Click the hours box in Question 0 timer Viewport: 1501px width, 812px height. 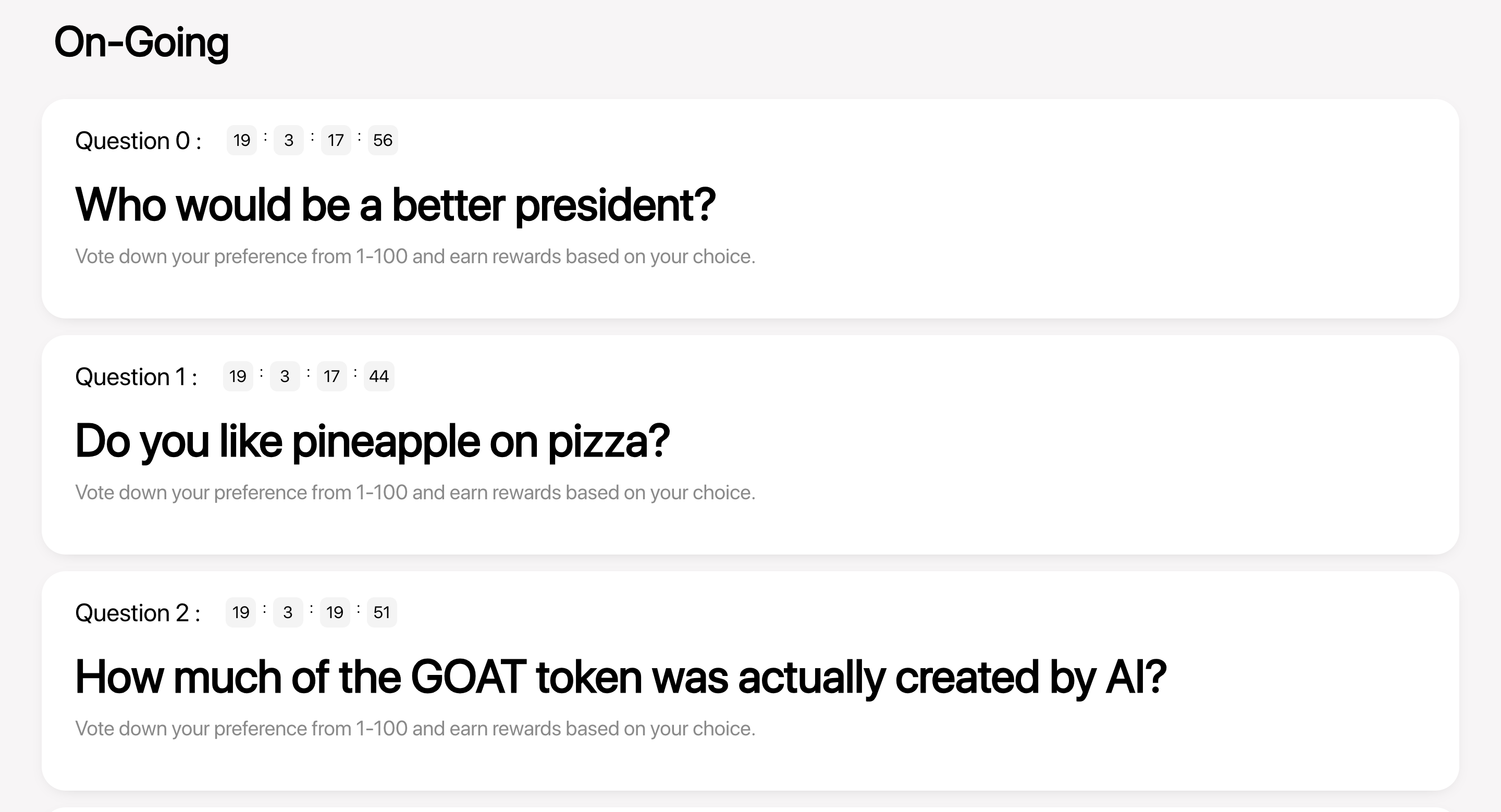(288, 140)
